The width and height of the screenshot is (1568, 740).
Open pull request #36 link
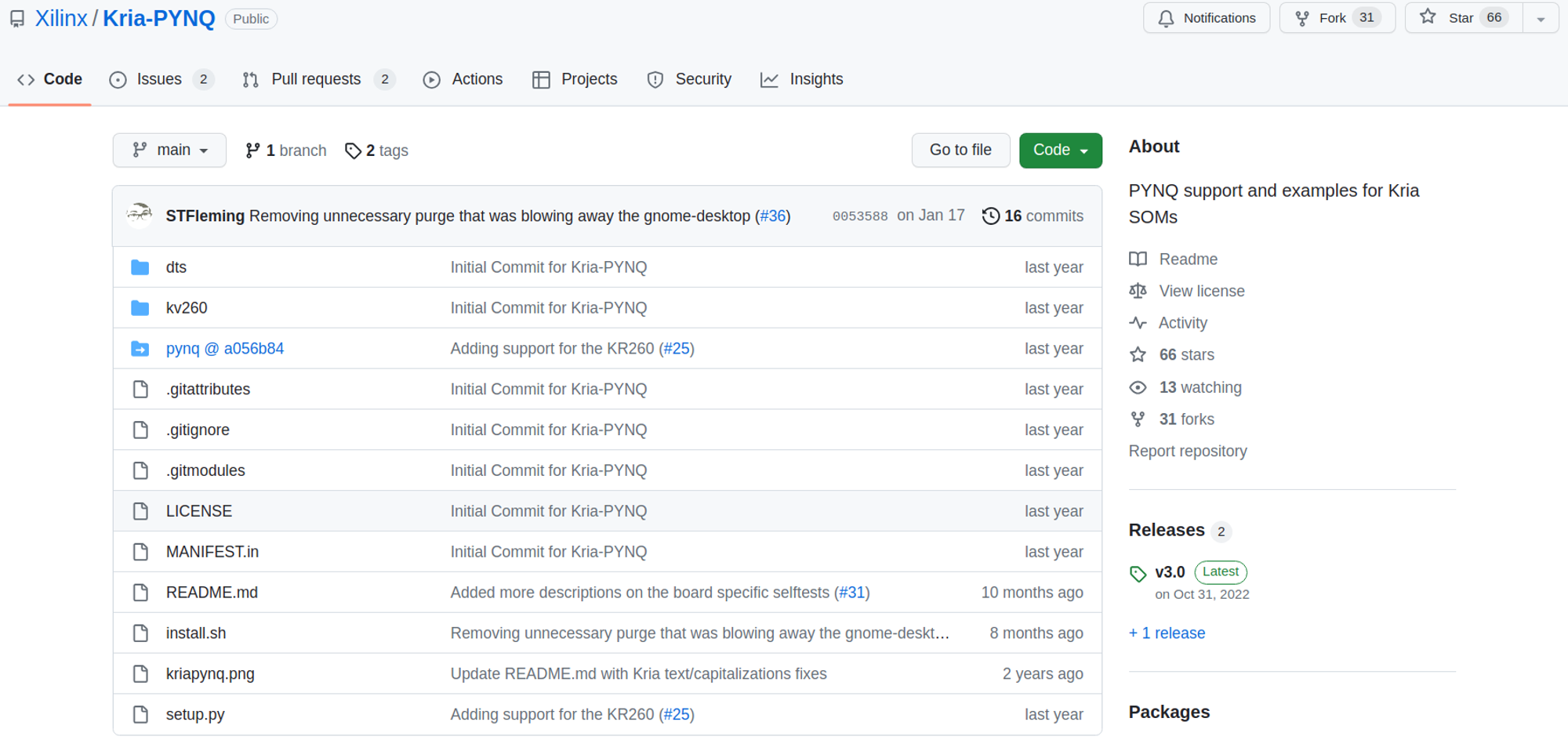pos(773,216)
